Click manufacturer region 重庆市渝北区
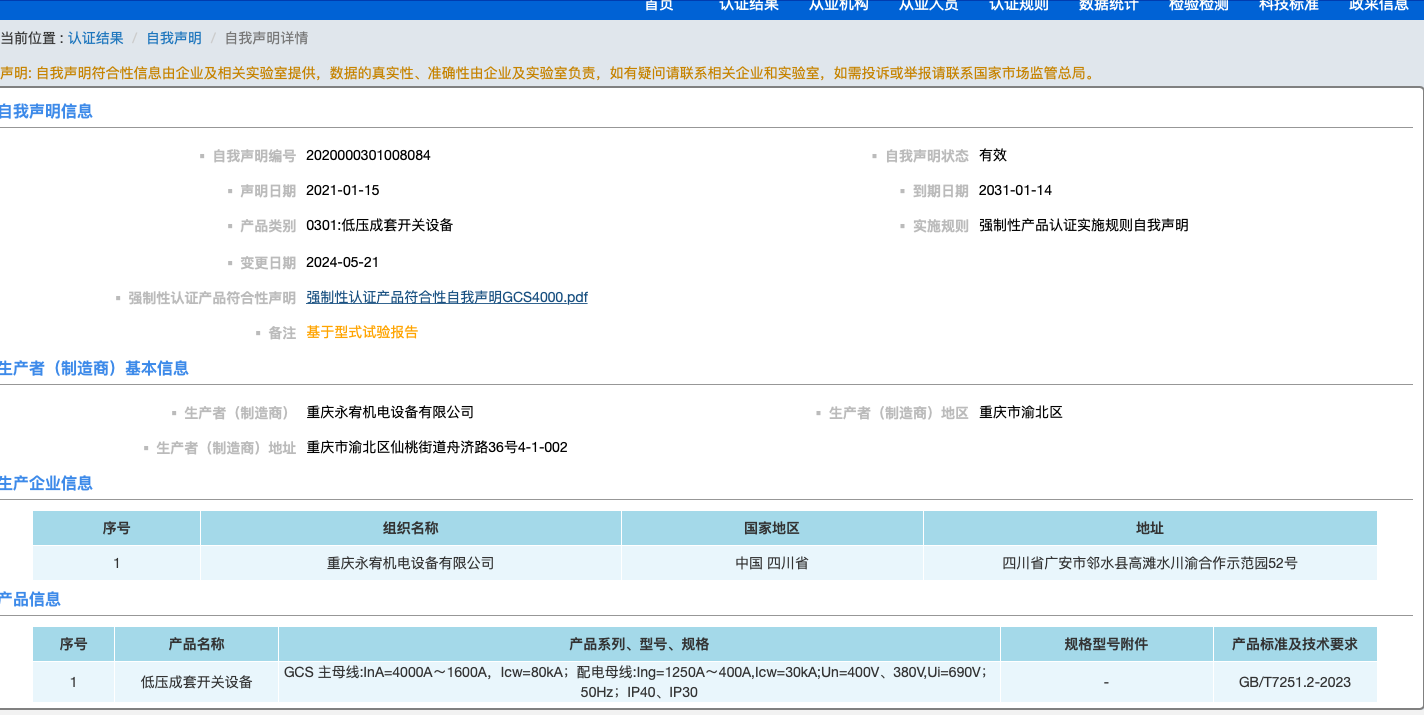Image resolution: width=1424 pixels, height=715 pixels. (x=1021, y=412)
